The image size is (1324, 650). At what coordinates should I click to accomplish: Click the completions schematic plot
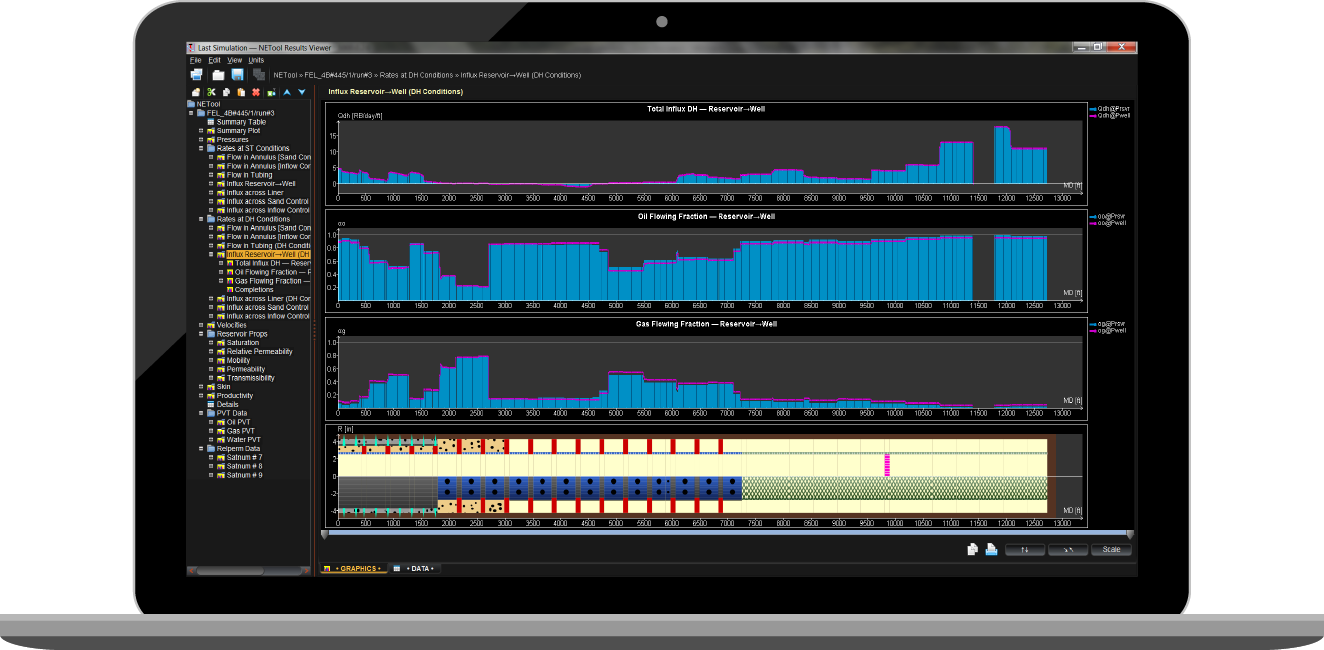coord(706,475)
